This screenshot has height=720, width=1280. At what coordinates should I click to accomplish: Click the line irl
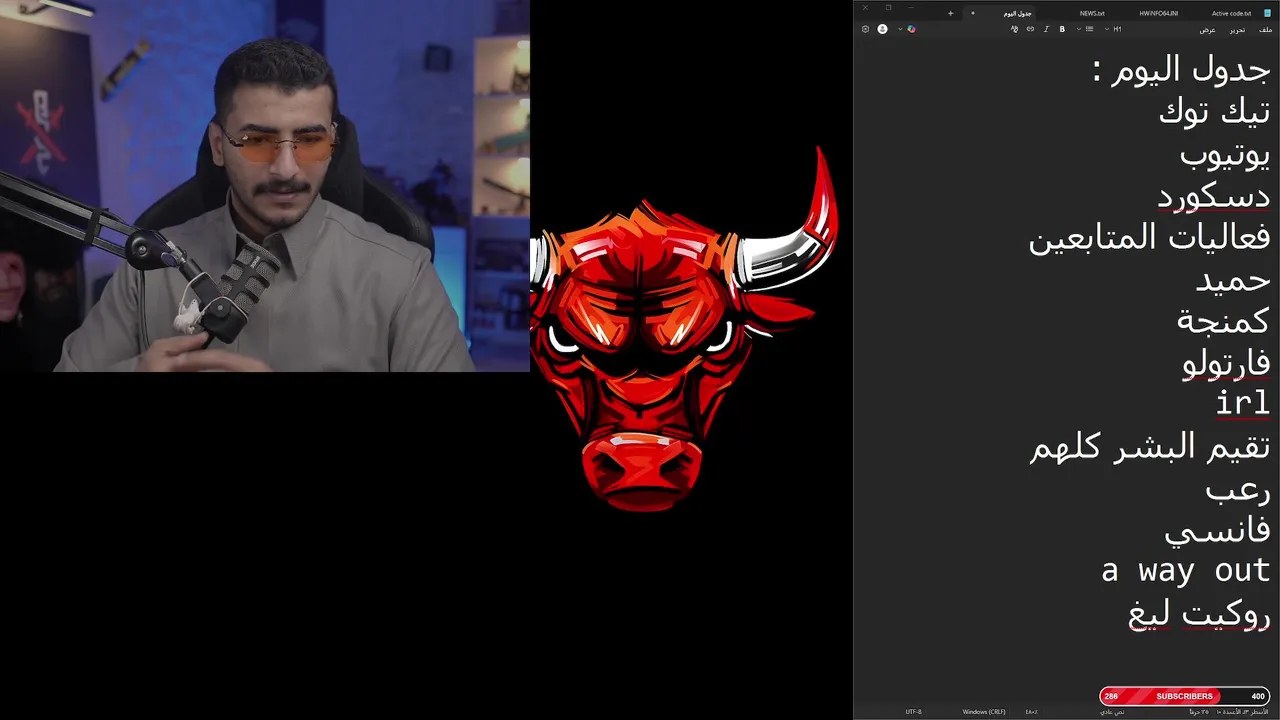[1243, 403]
